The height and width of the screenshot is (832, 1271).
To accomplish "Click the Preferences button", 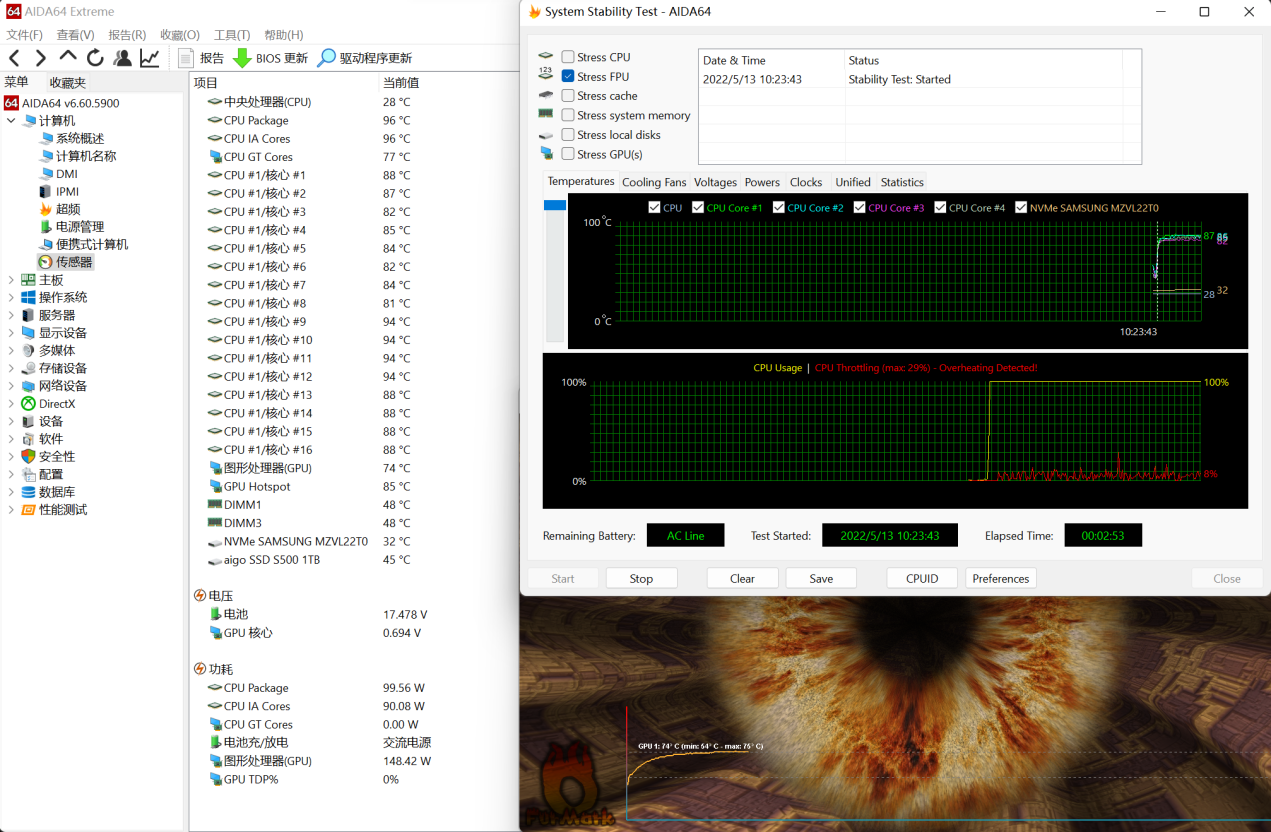I will [x=1000, y=578].
